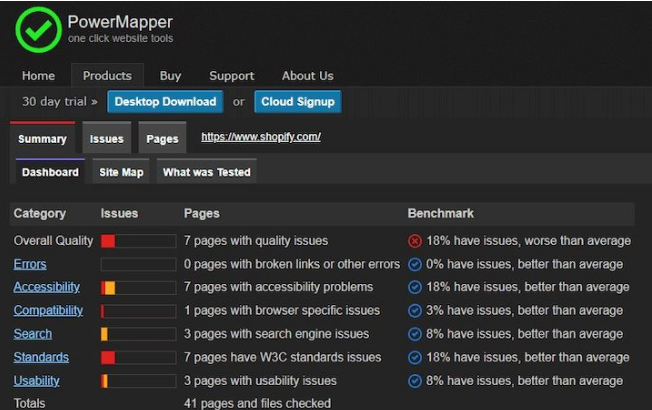Click the Pages column header

[202, 213]
